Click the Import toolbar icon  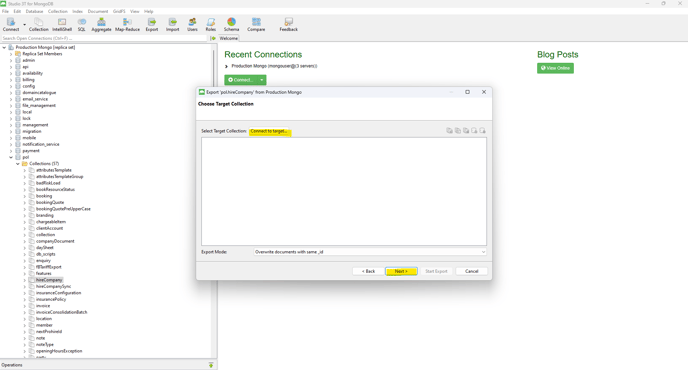172,25
